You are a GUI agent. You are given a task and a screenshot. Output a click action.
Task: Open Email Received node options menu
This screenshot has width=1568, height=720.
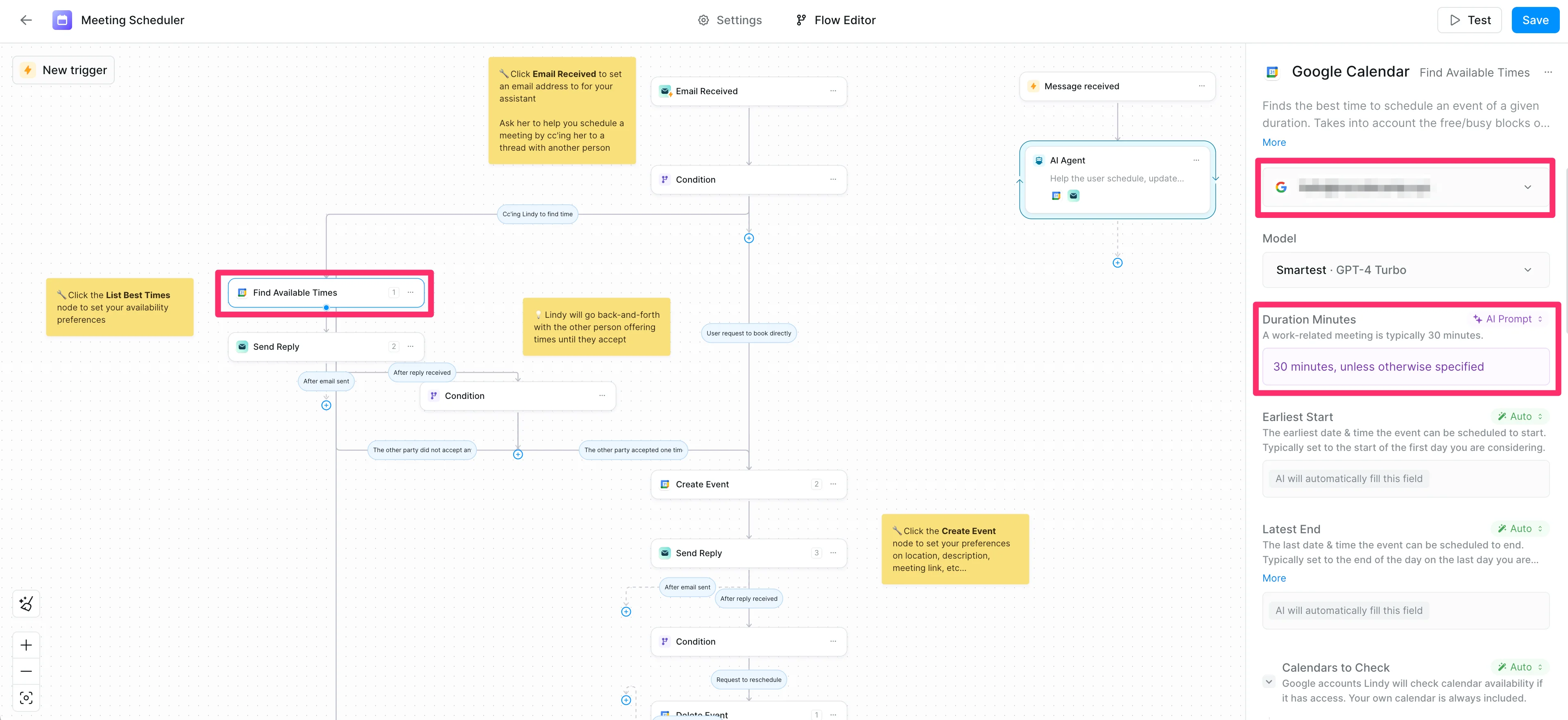[x=833, y=91]
